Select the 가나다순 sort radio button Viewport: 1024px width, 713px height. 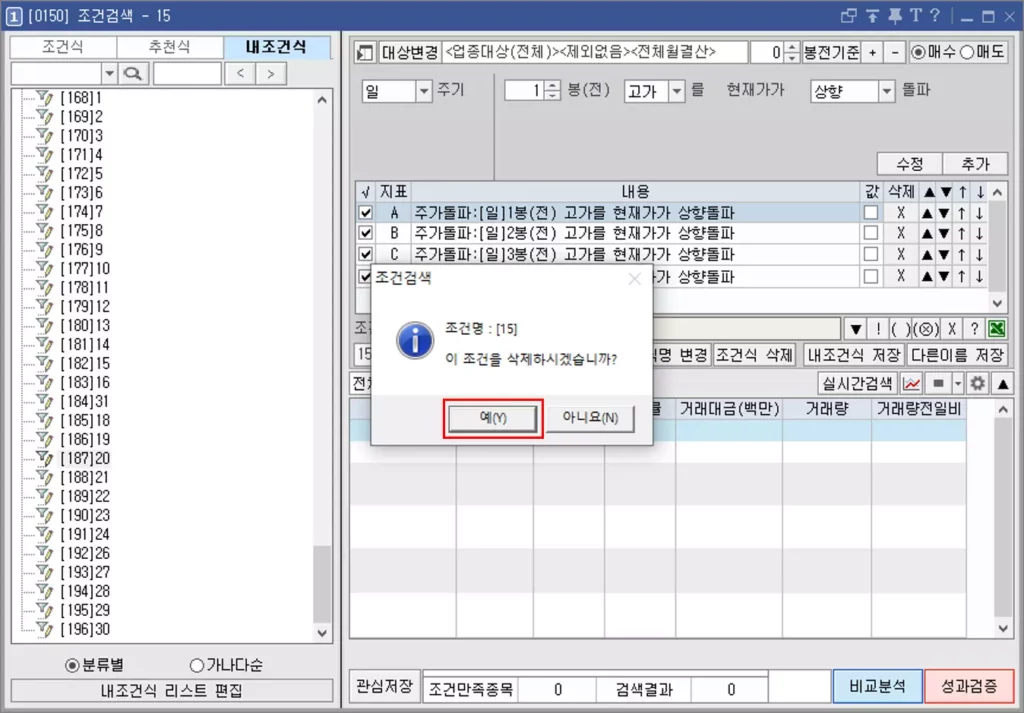197,665
